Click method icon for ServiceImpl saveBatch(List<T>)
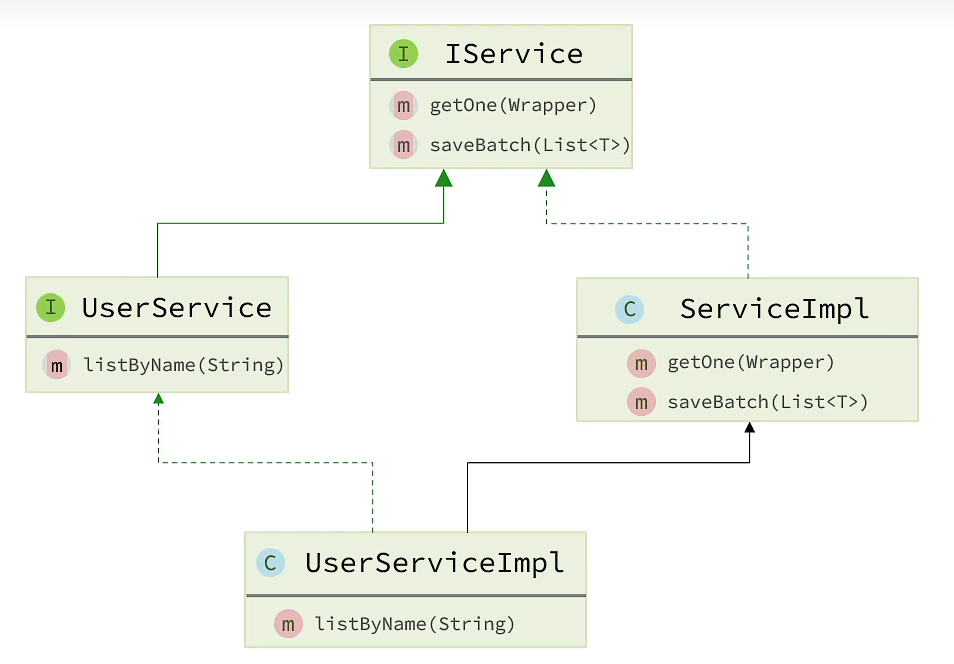The width and height of the screenshot is (954, 664). click(x=640, y=402)
